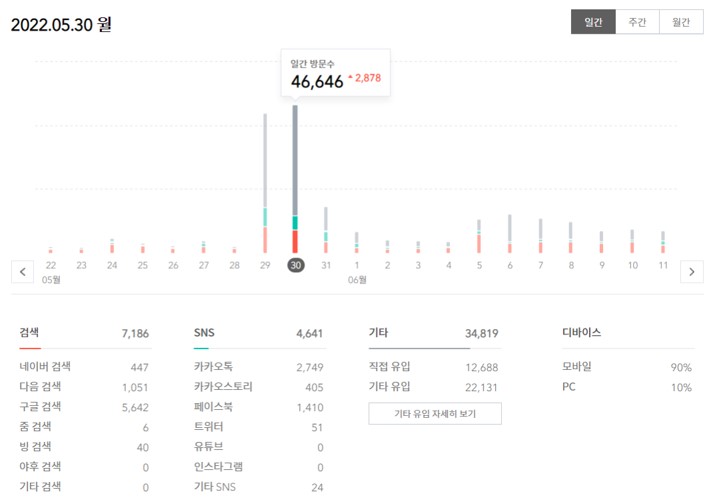Select June 6 on the chart axis
This screenshot has height=500, width=713.
(510, 265)
